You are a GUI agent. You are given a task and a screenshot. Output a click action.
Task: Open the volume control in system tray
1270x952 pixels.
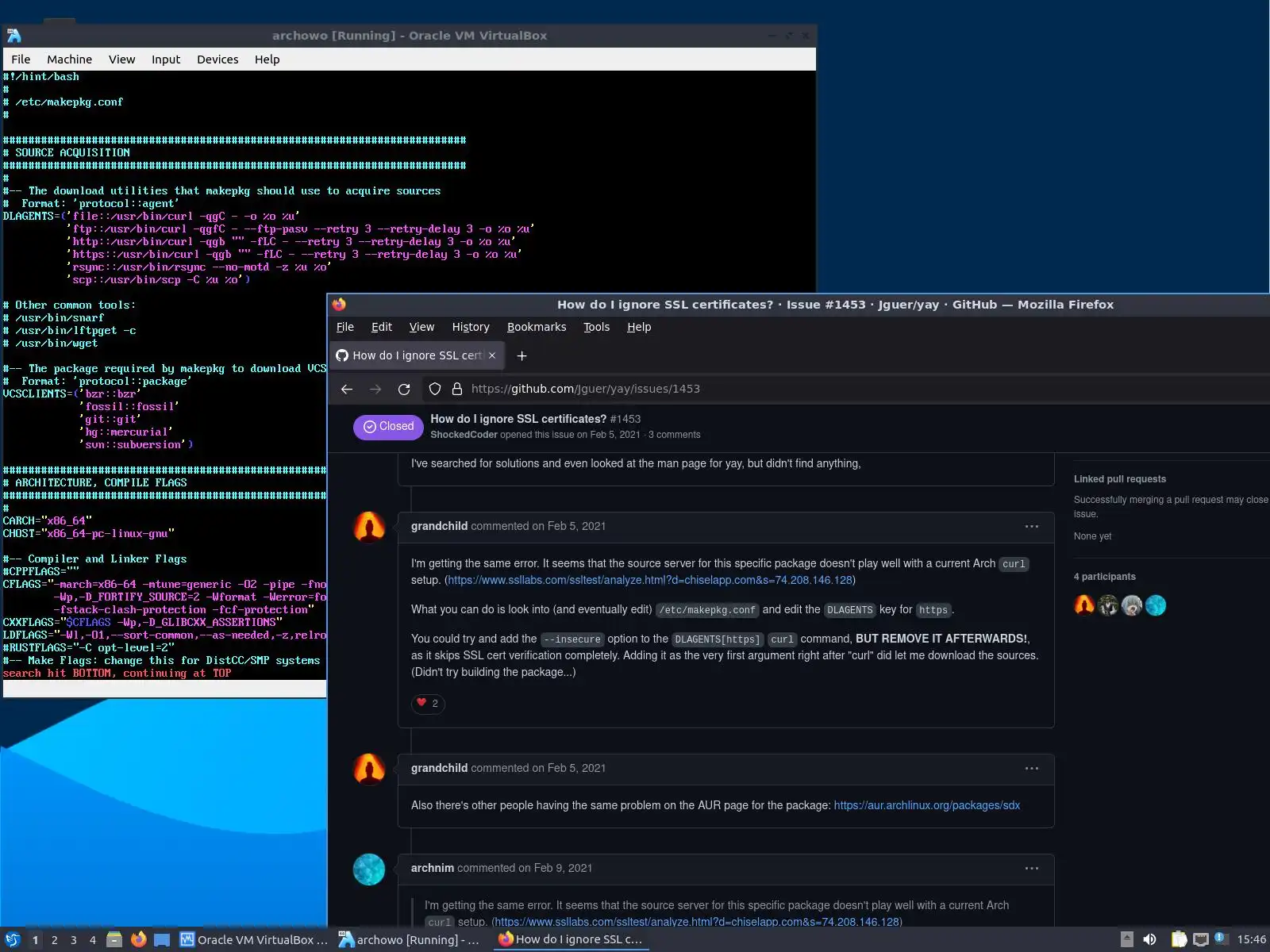1149,940
